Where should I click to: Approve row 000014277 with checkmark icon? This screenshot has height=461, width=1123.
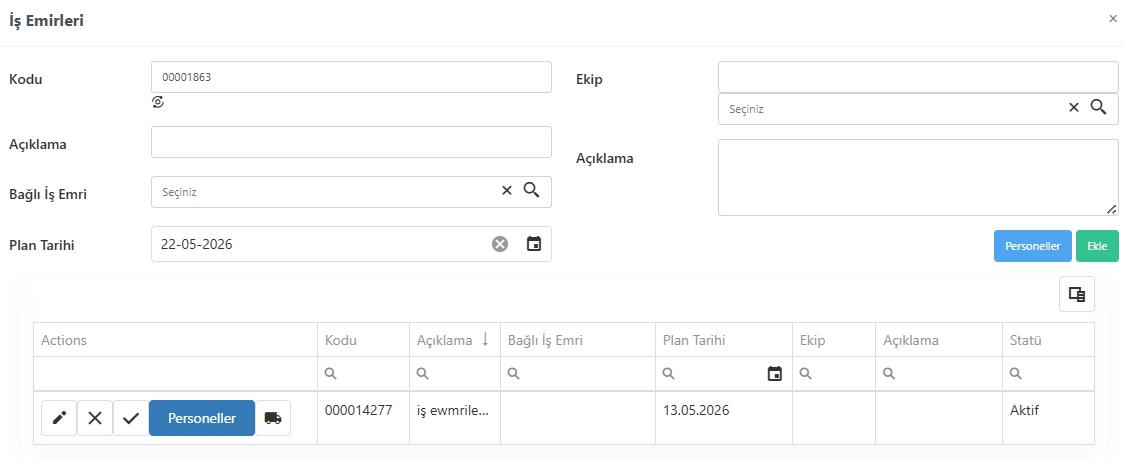tap(130, 418)
